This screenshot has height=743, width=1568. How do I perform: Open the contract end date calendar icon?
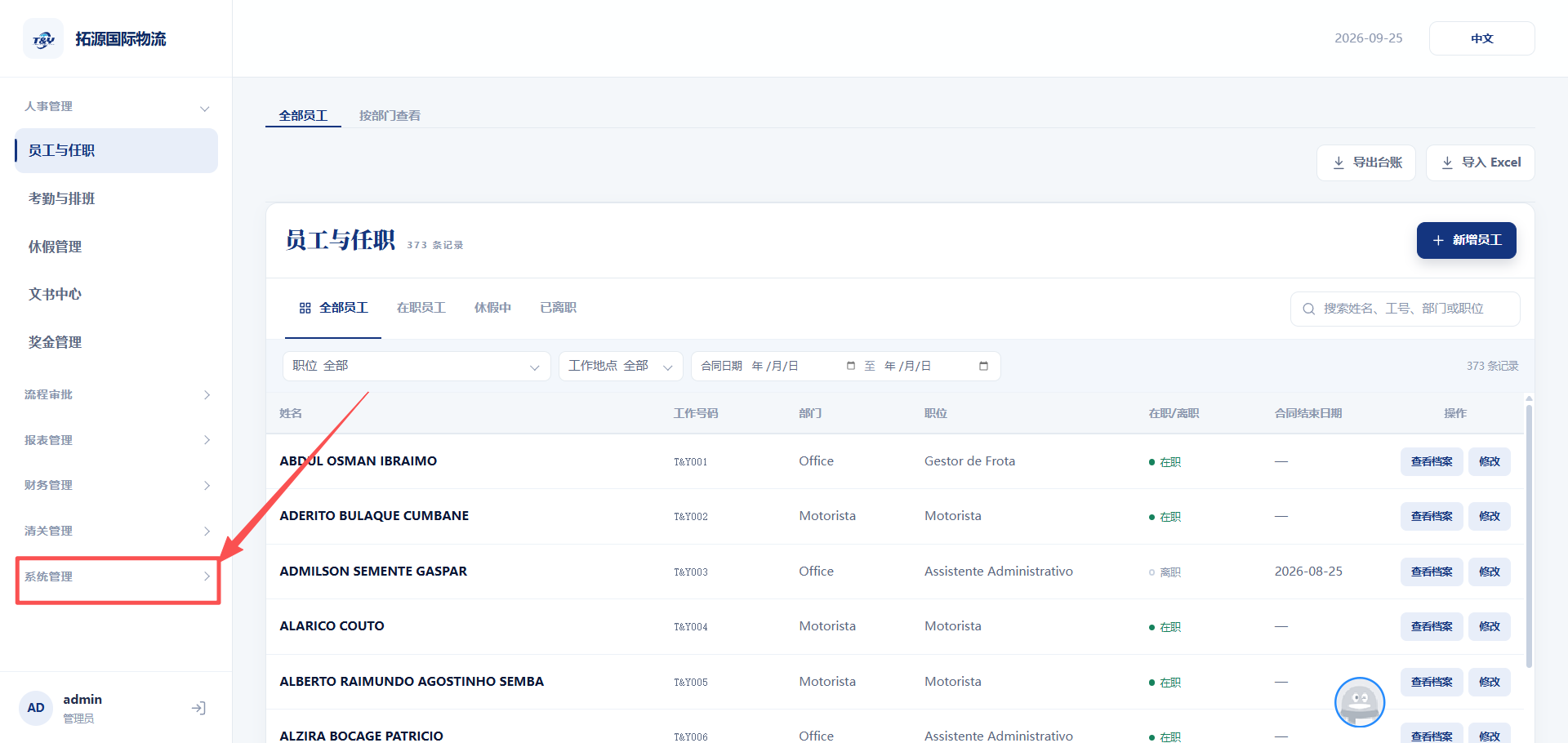coord(983,366)
